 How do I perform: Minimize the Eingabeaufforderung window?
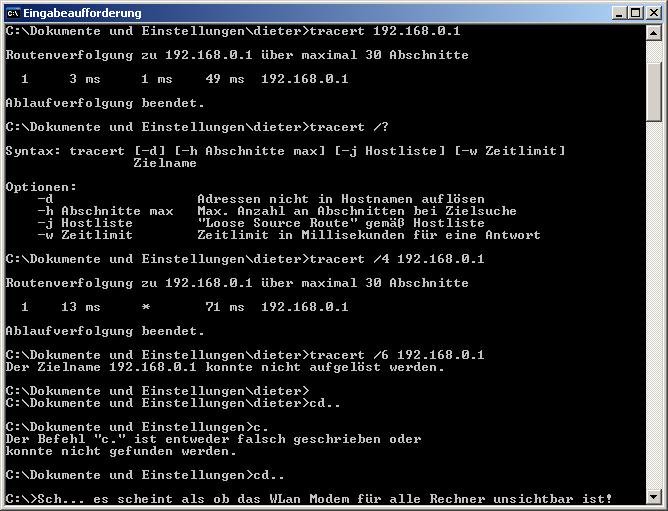tap(619, 13)
